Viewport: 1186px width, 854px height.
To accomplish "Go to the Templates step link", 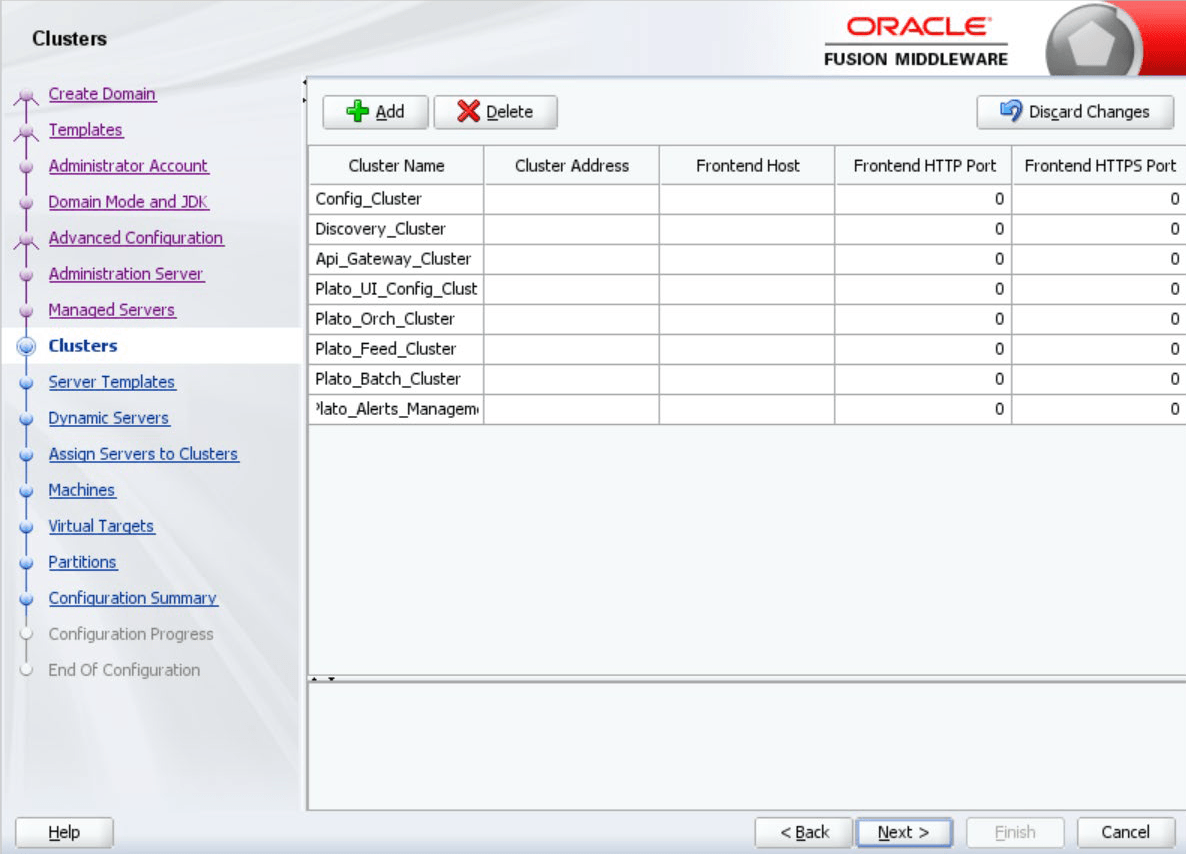I will [85, 130].
